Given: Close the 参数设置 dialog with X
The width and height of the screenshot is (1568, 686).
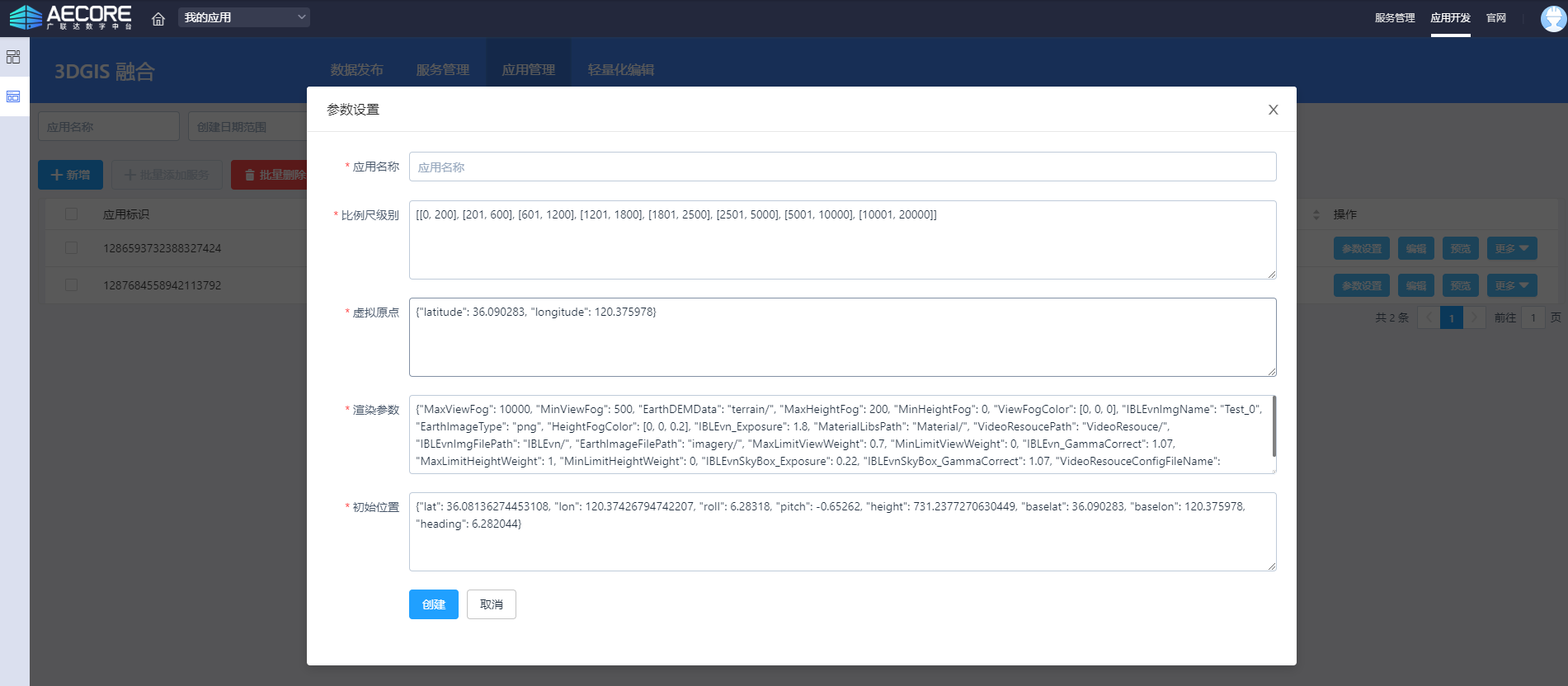Looking at the screenshot, I should (1273, 110).
